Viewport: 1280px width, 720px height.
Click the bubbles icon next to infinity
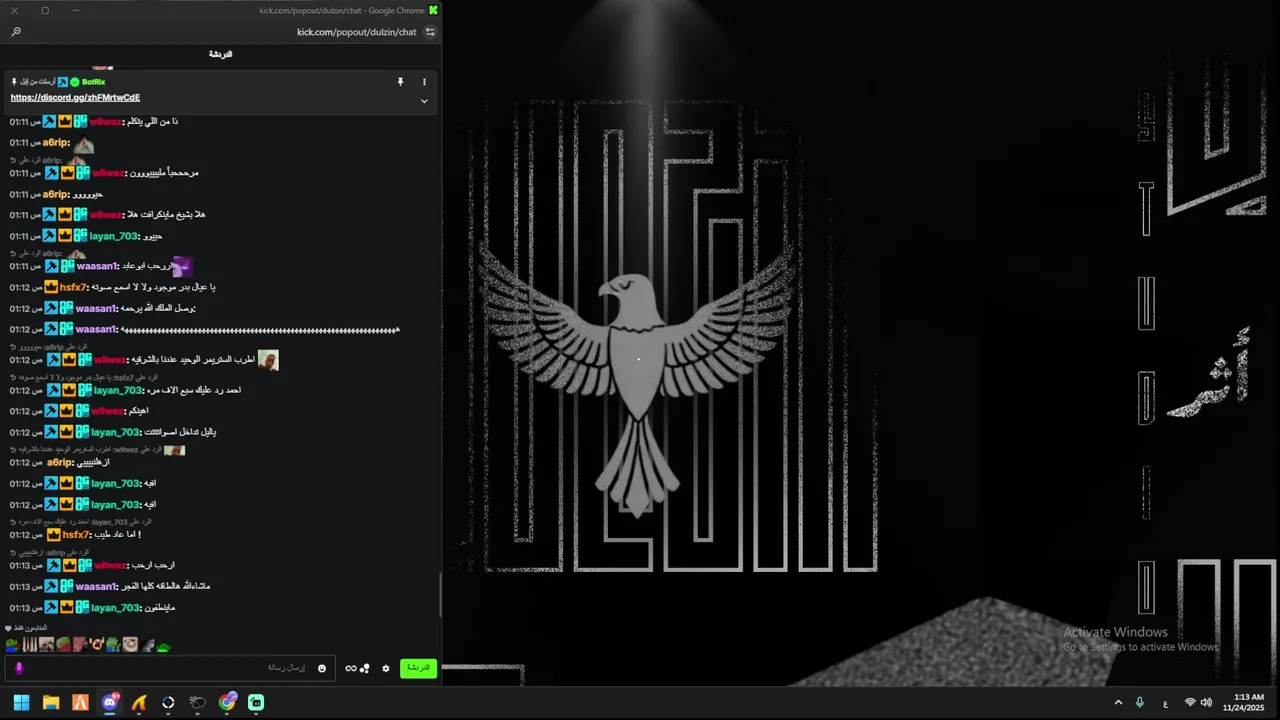pos(365,668)
